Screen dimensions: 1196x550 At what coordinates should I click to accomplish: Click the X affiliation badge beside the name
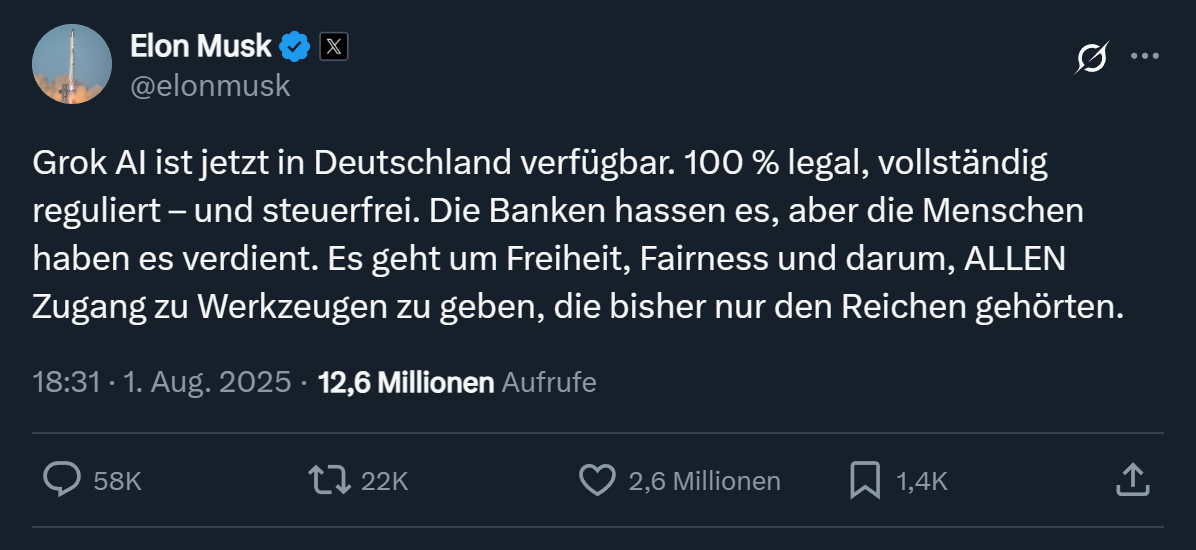(333, 46)
